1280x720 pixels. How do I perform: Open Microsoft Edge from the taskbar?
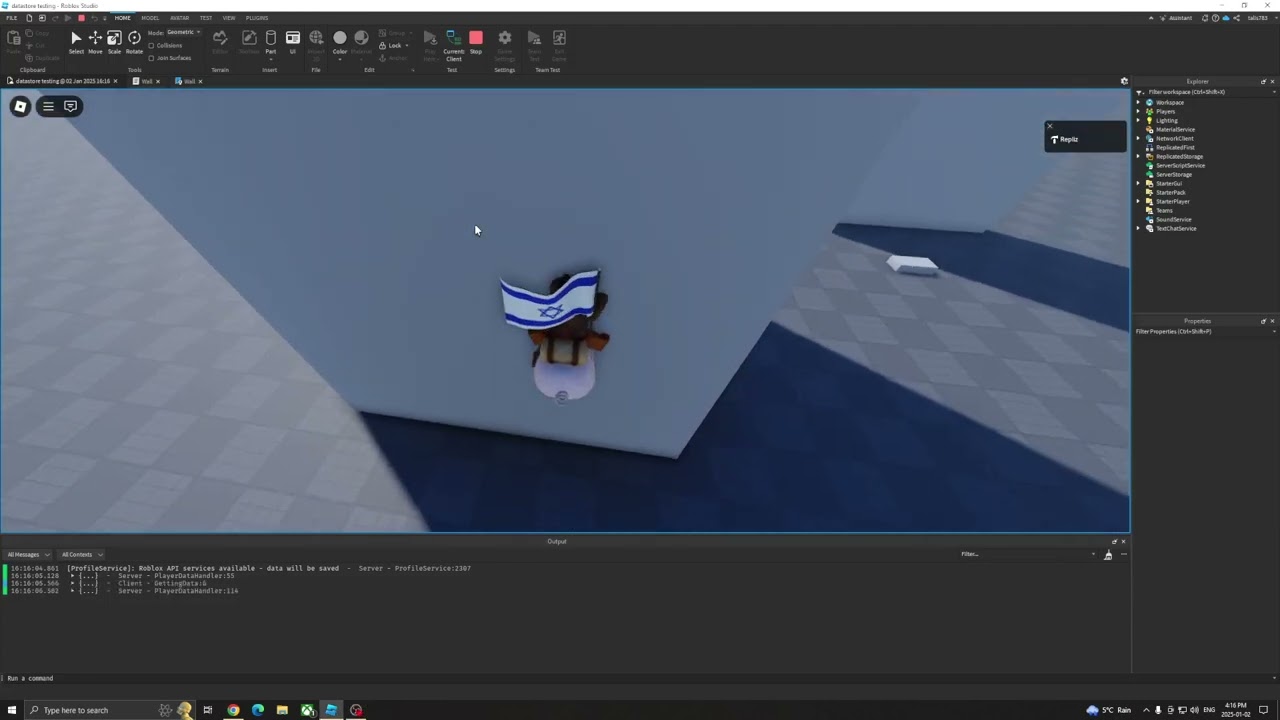[258, 710]
